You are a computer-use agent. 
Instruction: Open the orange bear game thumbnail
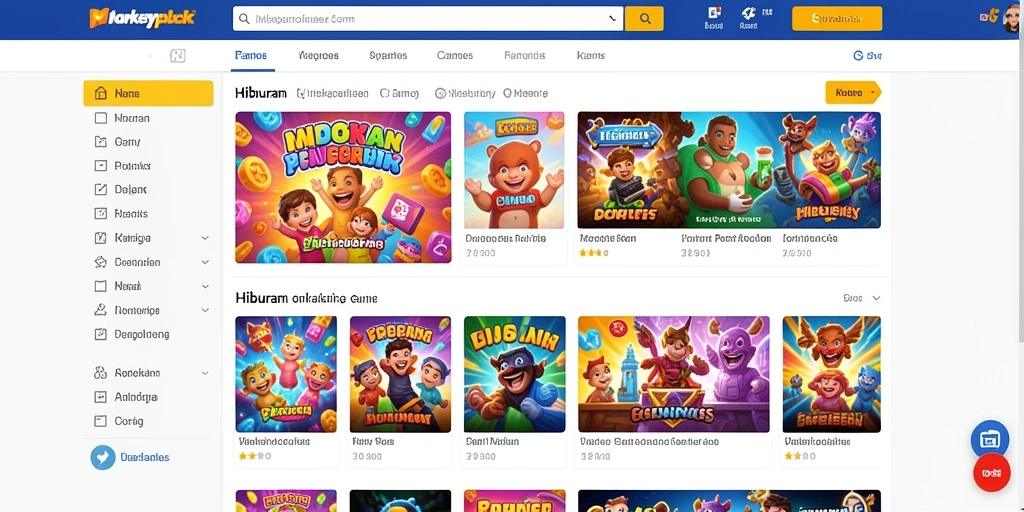(x=514, y=170)
